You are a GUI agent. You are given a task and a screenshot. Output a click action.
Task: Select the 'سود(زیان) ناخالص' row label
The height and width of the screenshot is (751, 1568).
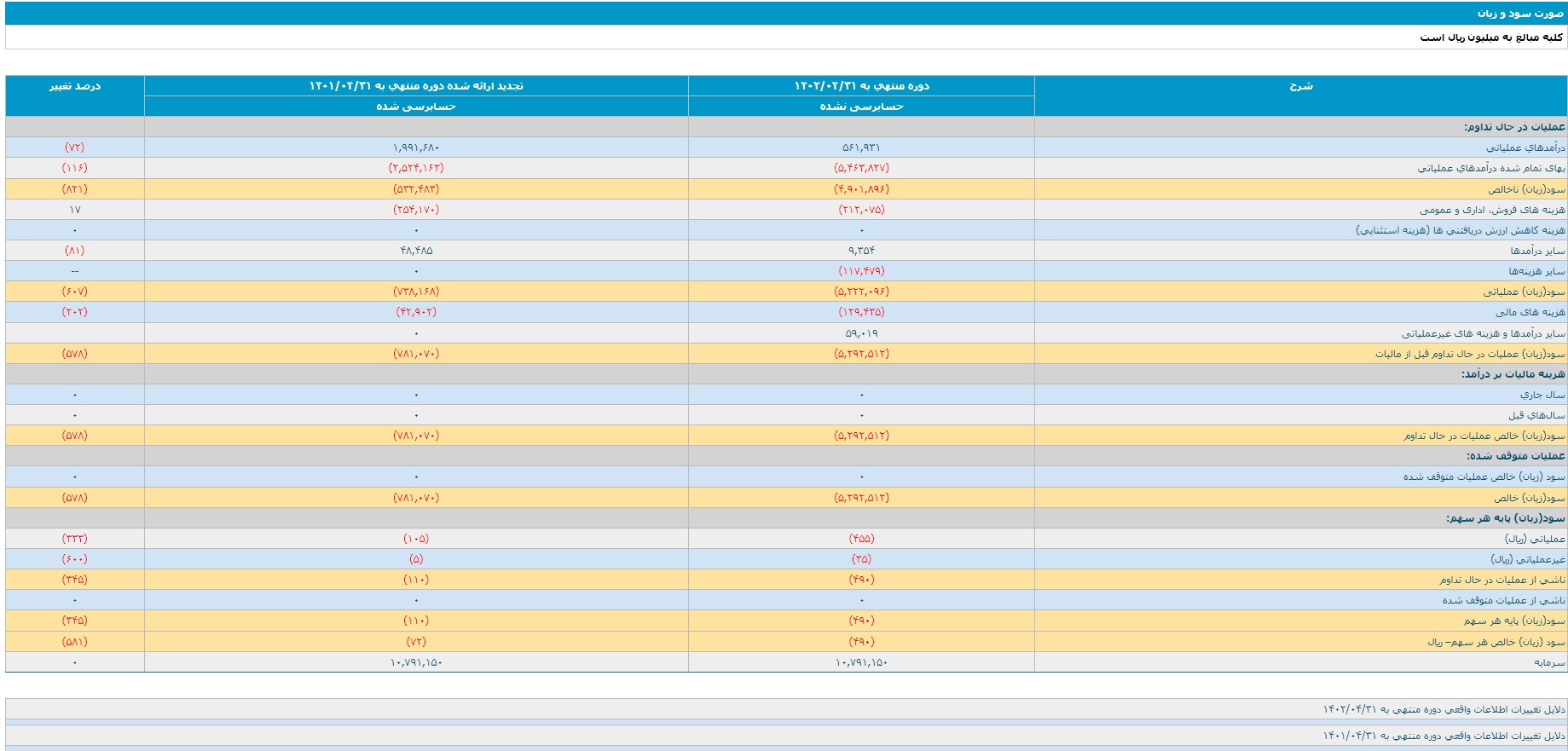pos(1527,189)
